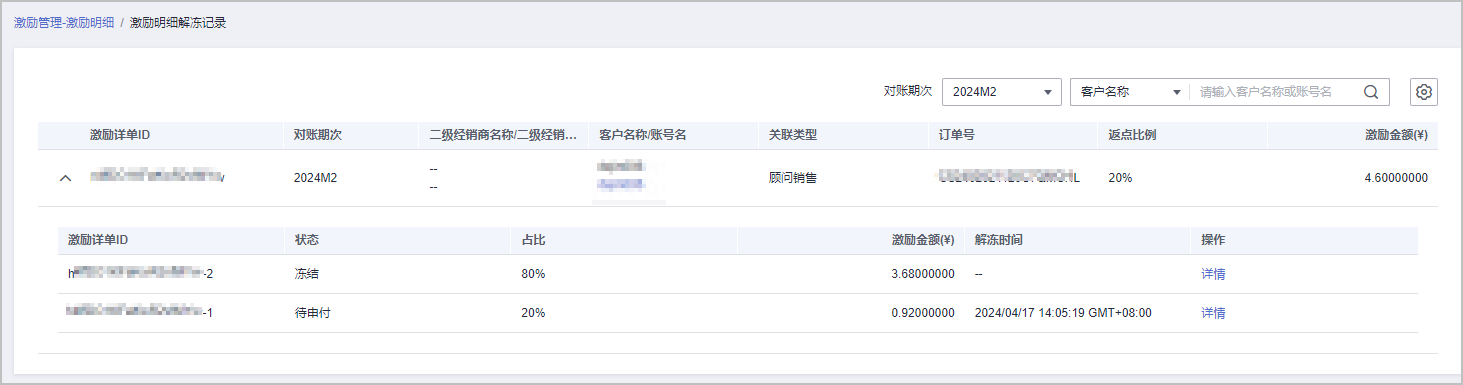1463x385 pixels.
Task: Click customer name search input field
Action: point(1275,91)
